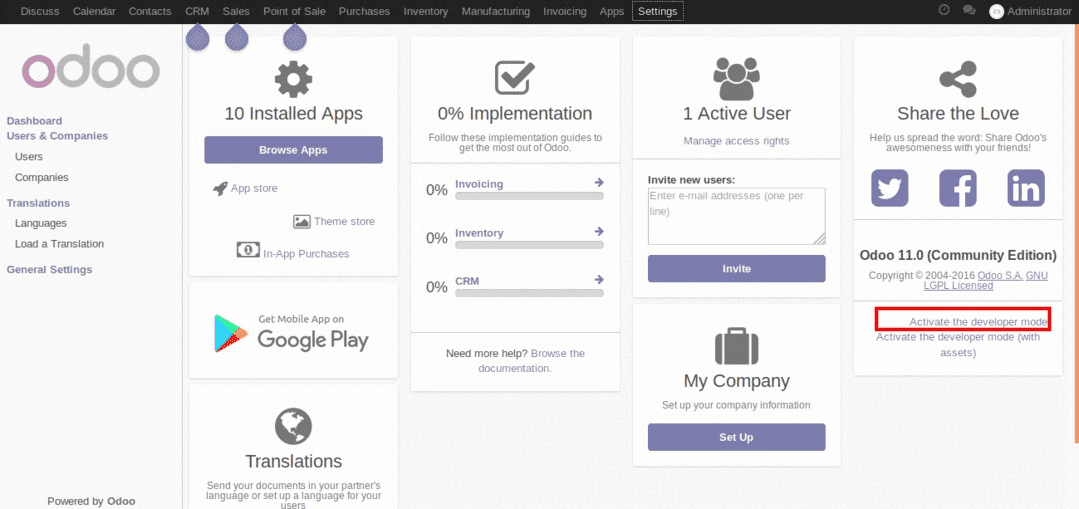Select Companies in the sidebar

pyautogui.click(x=41, y=177)
